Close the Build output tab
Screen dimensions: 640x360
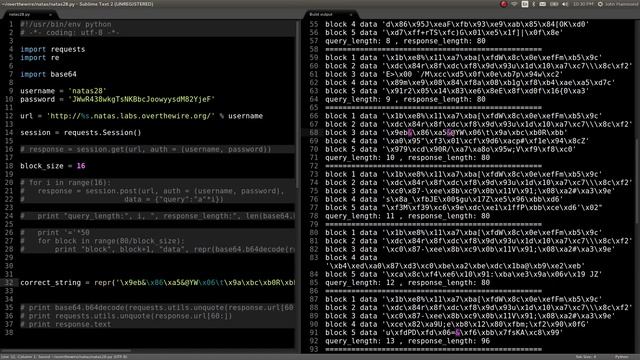click(x=350, y=14)
